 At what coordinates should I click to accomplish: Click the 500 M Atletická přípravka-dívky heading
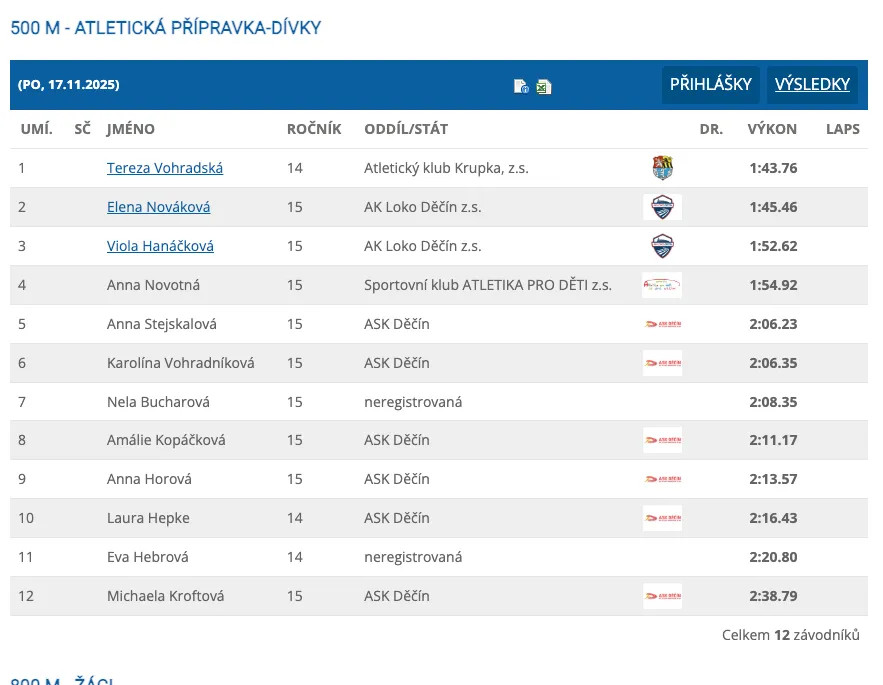(166, 28)
